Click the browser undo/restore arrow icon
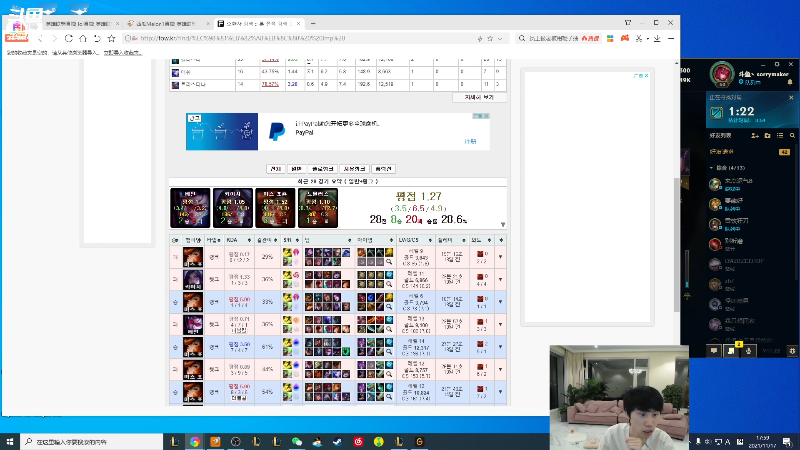 pyautogui.click(x=97, y=38)
